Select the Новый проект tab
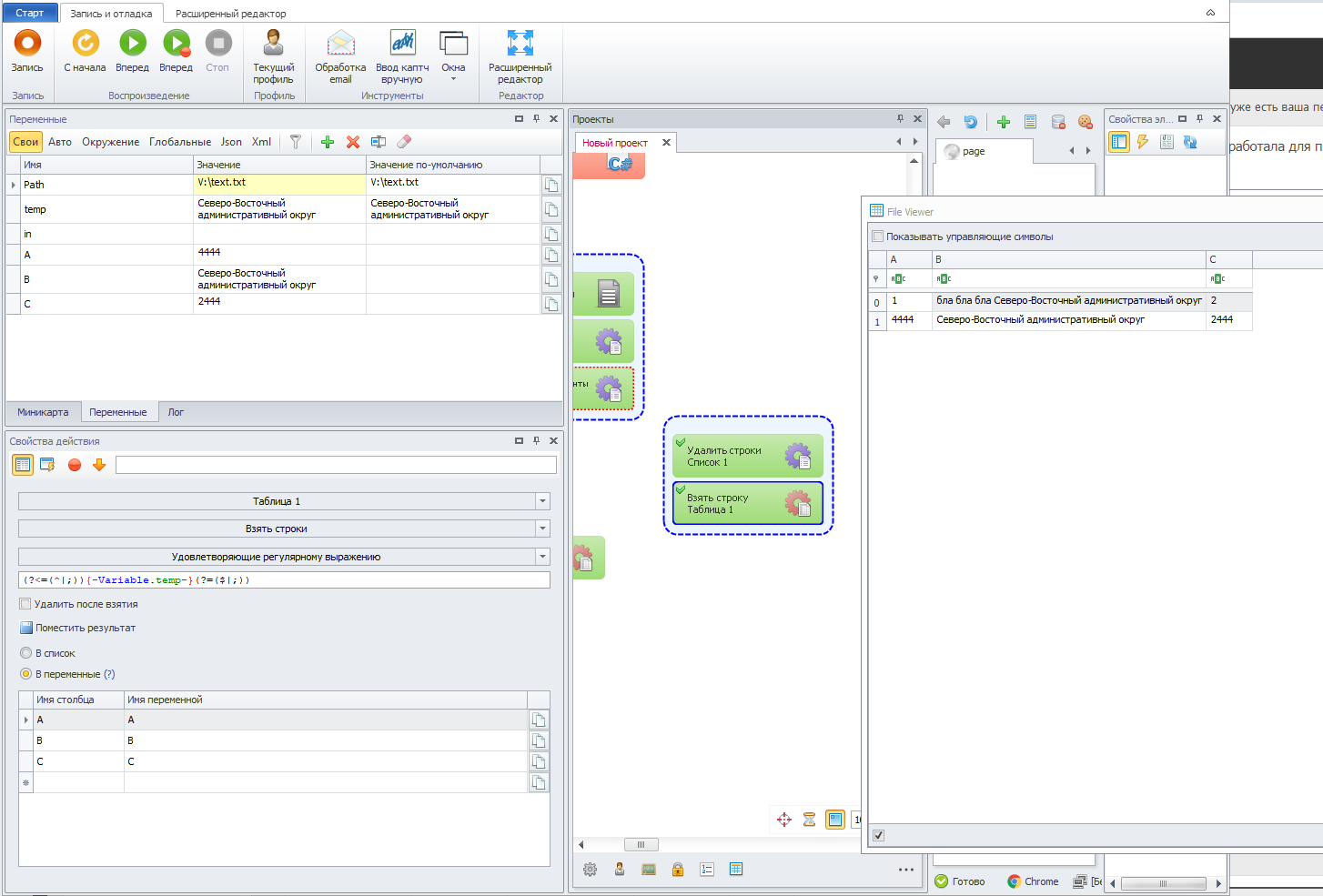1323x896 pixels. coord(615,143)
